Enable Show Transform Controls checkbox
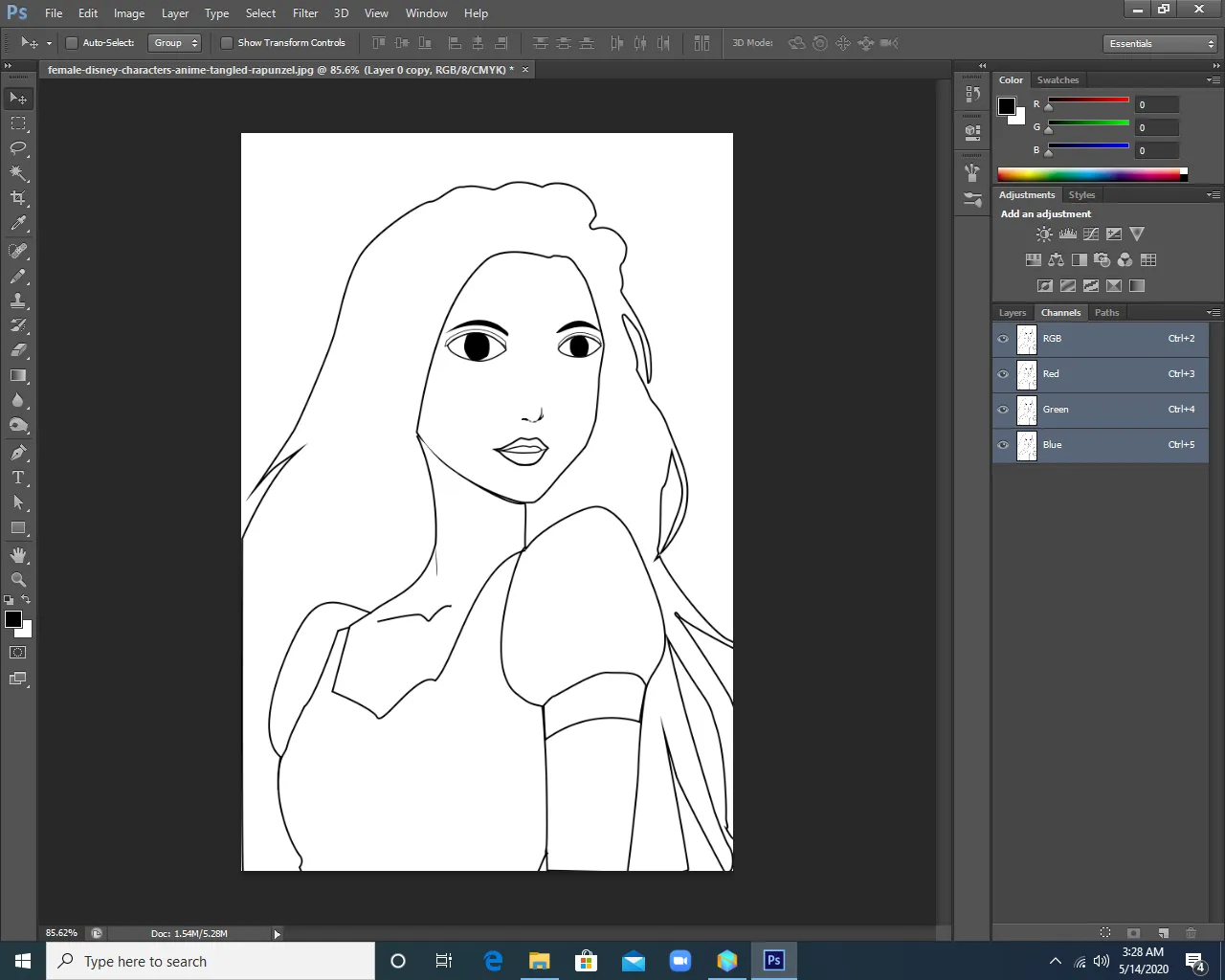The image size is (1225, 980). (227, 43)
